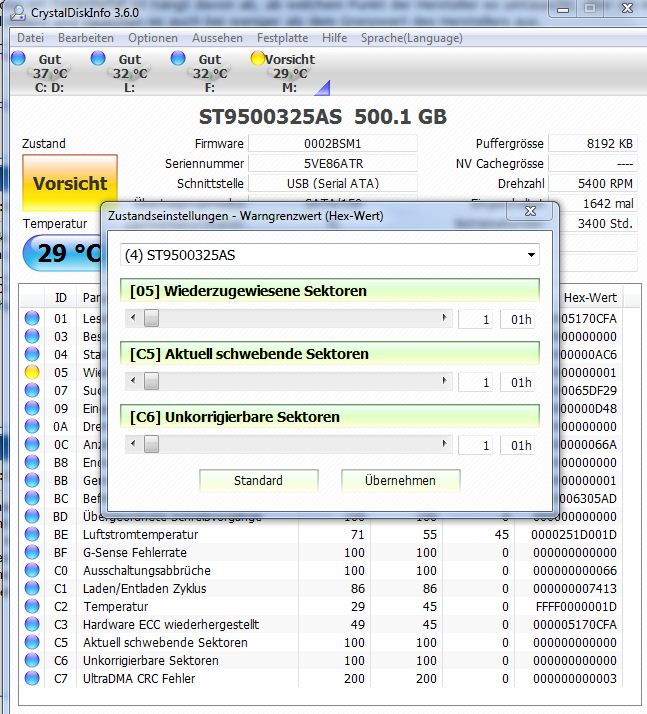The image size is (647, 714).
Task: Select the blue status orb for drive C: D:
Action: (x=18, y=58)
